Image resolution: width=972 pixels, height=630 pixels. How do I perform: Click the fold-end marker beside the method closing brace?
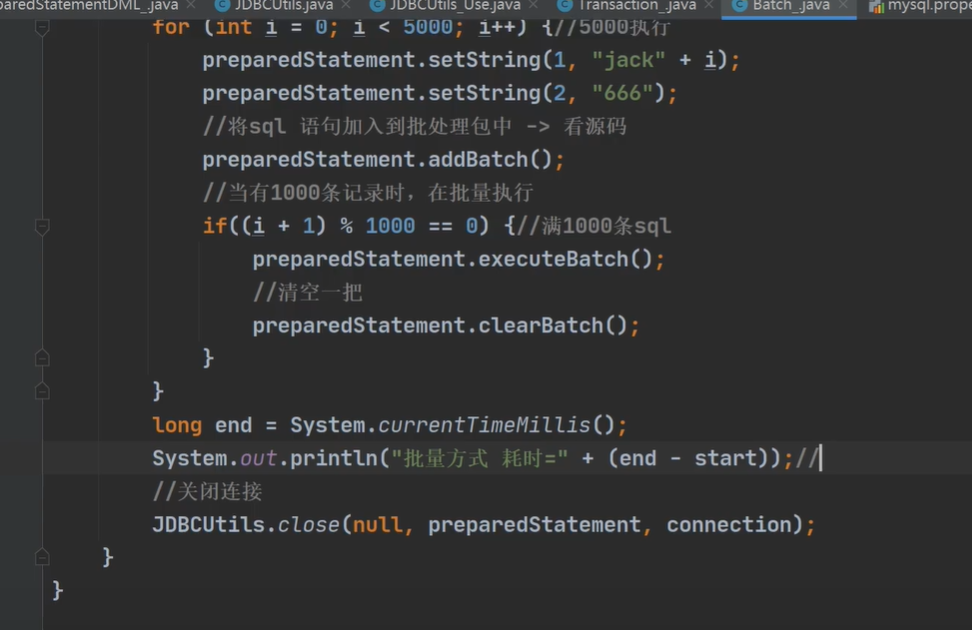tap(42, 557)
